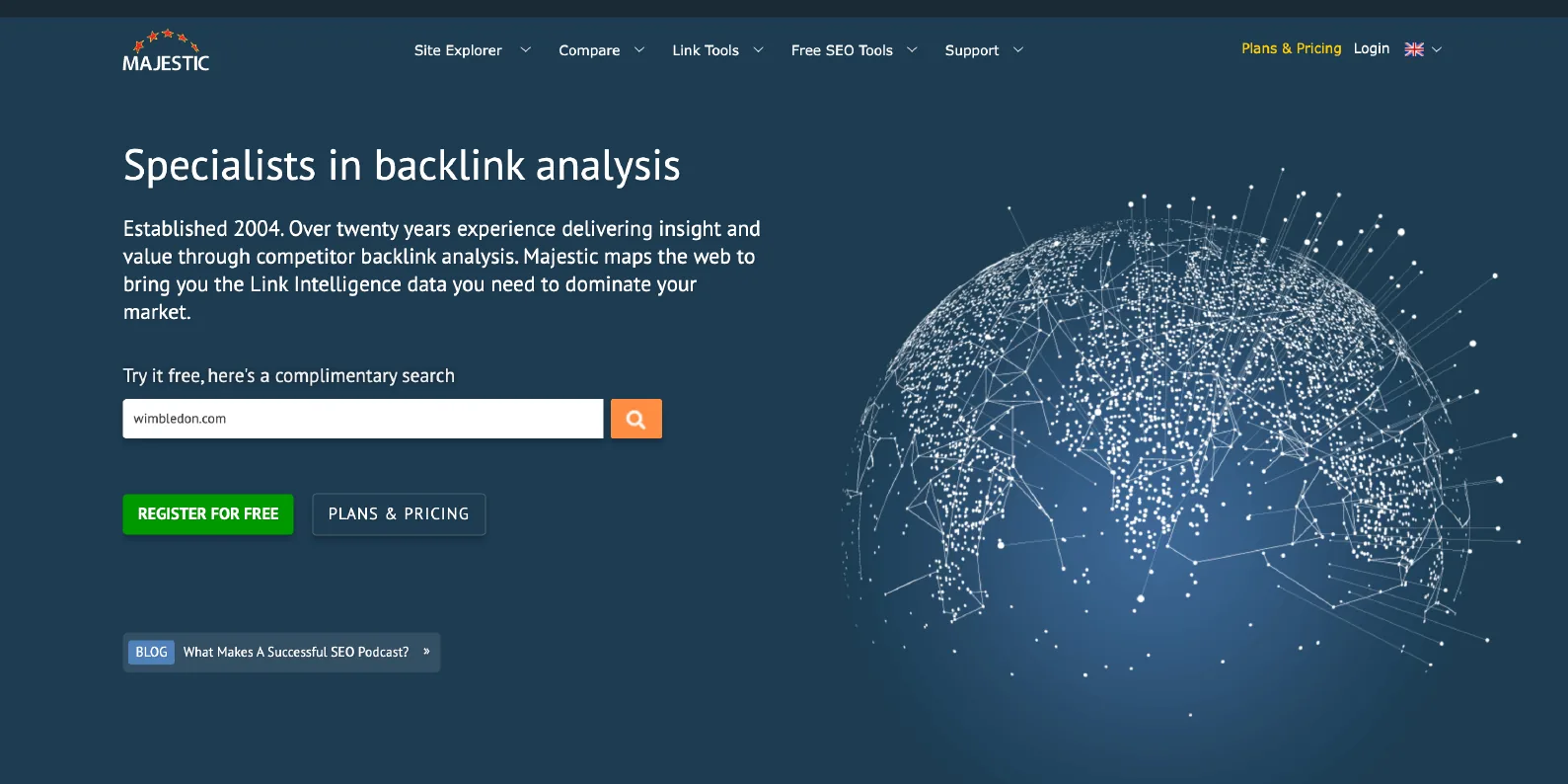1568x784 pixels.
Task: Click the Login link
Action: pos(1372,48)
